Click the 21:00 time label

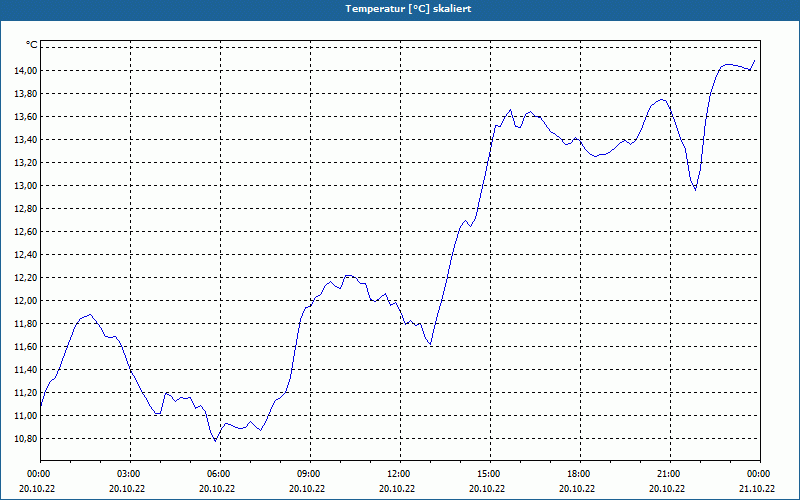coord(667,474)
